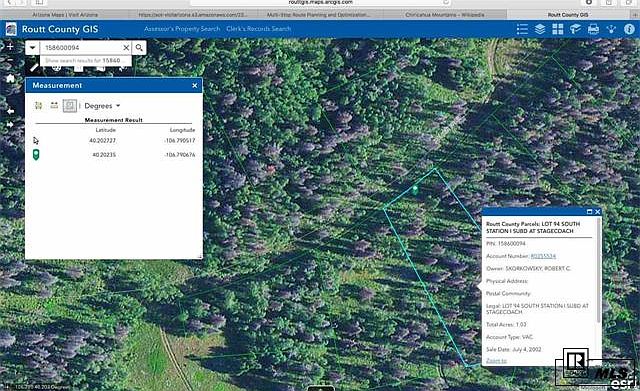
Task: Select the ruler Measurement tool icon
Action: pyautogui.click(x=34, y=67)
